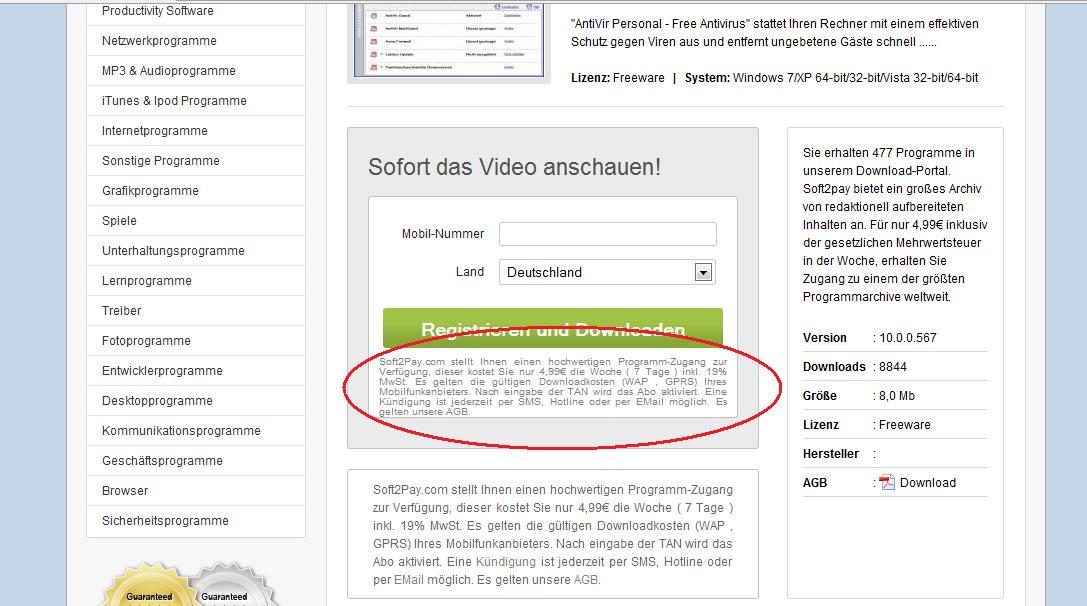The height and width of the screenshot is (606, 1087).
Task: Click Kündigung link in lower text box
Action: coord(505,562)
